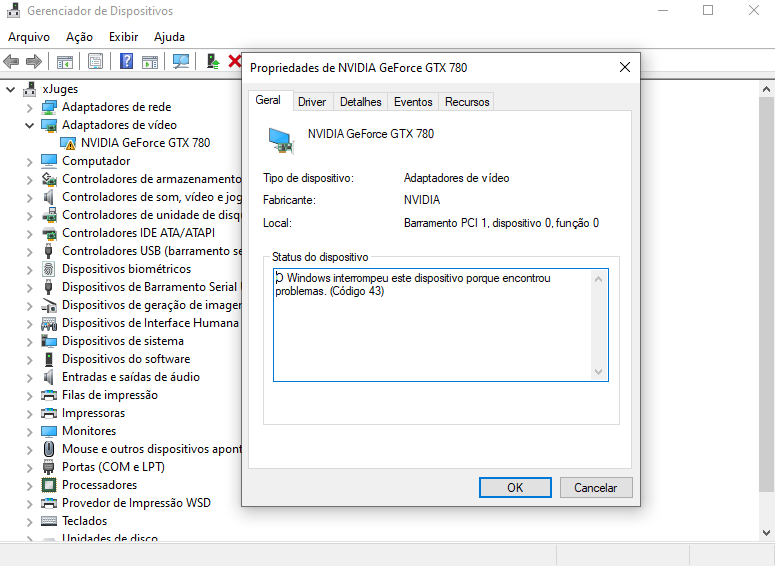Open the Help question-mark toolbar icon
This screenshot has width=775, height=566.
[x=127, y=61]
